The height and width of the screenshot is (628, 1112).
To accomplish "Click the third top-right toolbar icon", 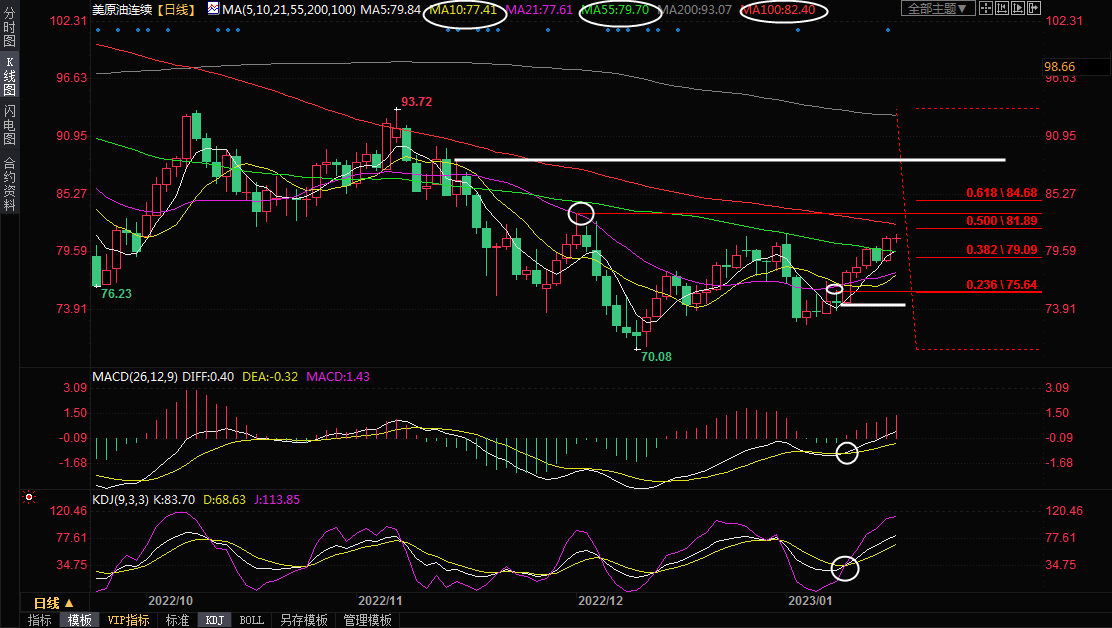I will pos(1018,9).
